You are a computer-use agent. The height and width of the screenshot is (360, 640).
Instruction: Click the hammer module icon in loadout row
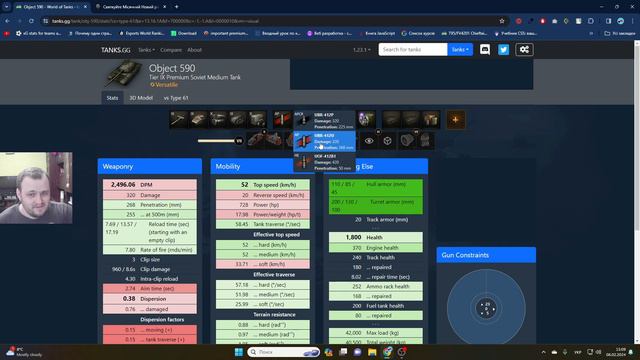coord(179,120)
